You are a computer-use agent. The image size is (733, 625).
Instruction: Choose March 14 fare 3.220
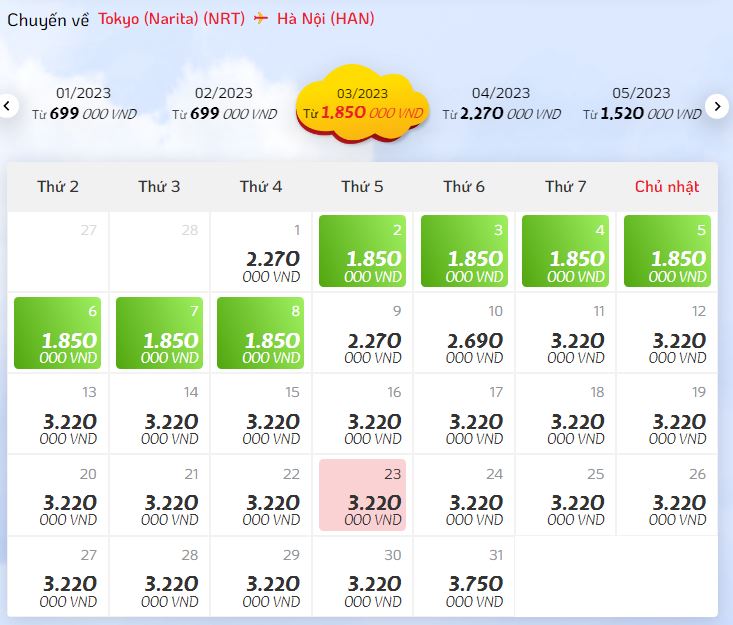pos(159,414)
